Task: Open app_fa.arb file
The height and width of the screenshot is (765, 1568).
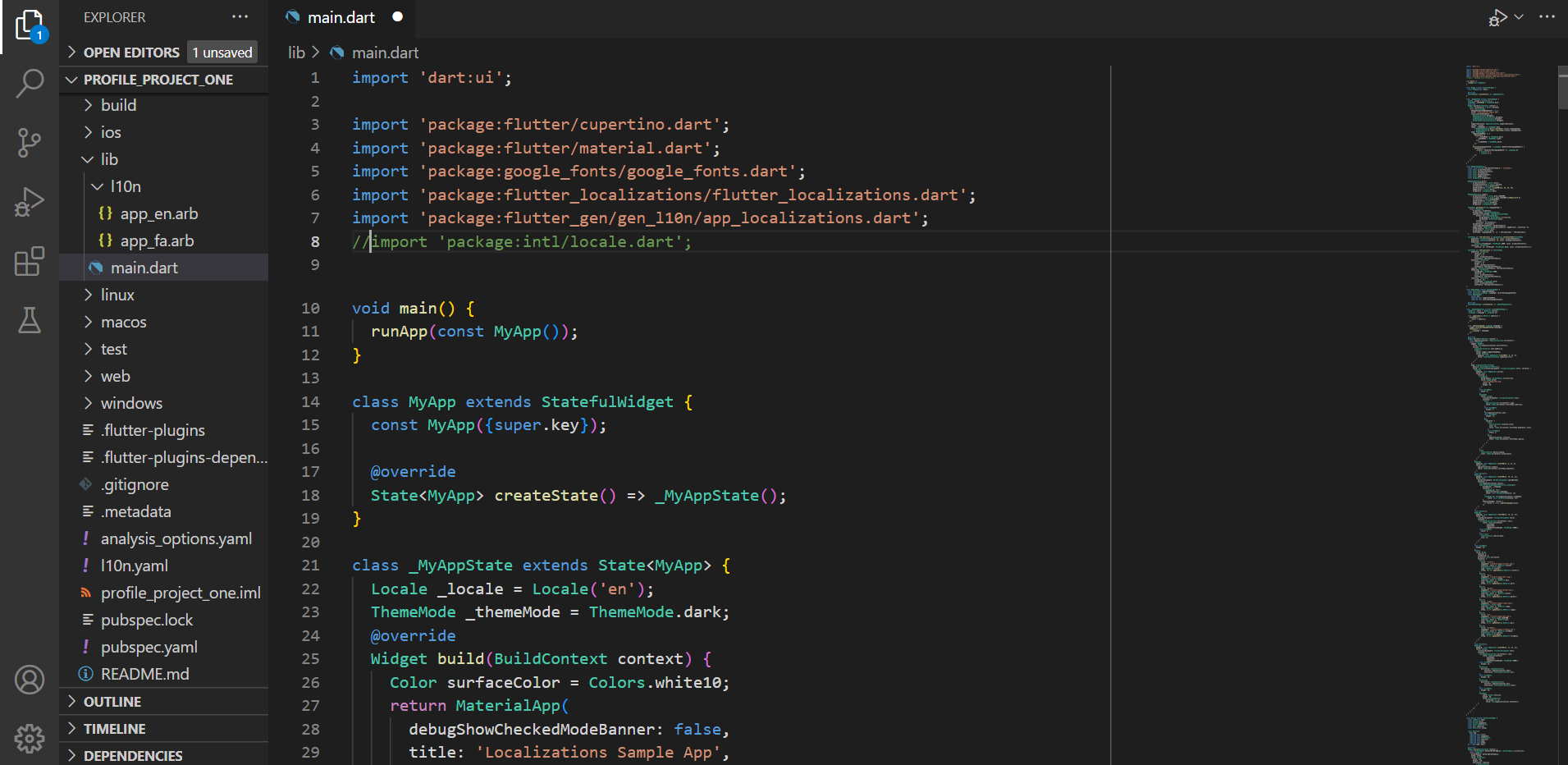Action: tap(163, 240)
